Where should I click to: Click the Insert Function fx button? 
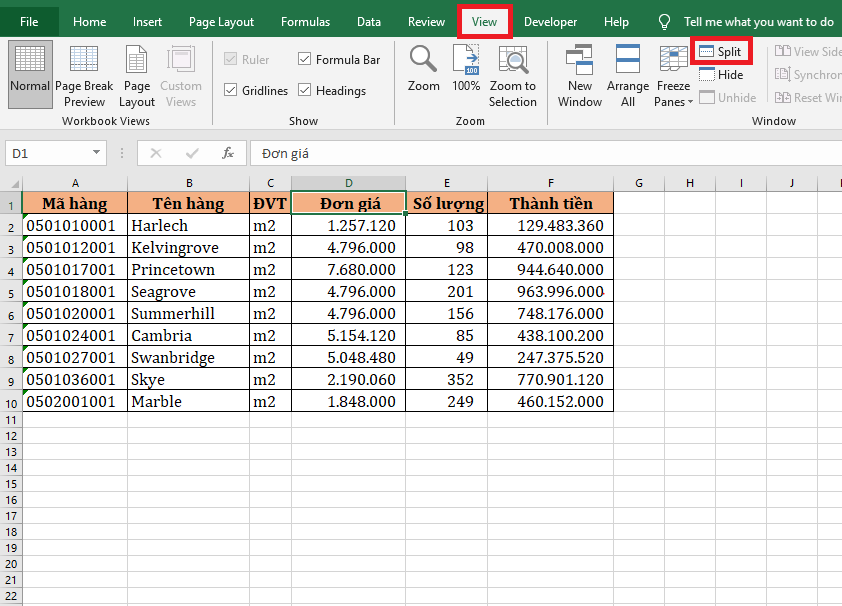(228, 153)
